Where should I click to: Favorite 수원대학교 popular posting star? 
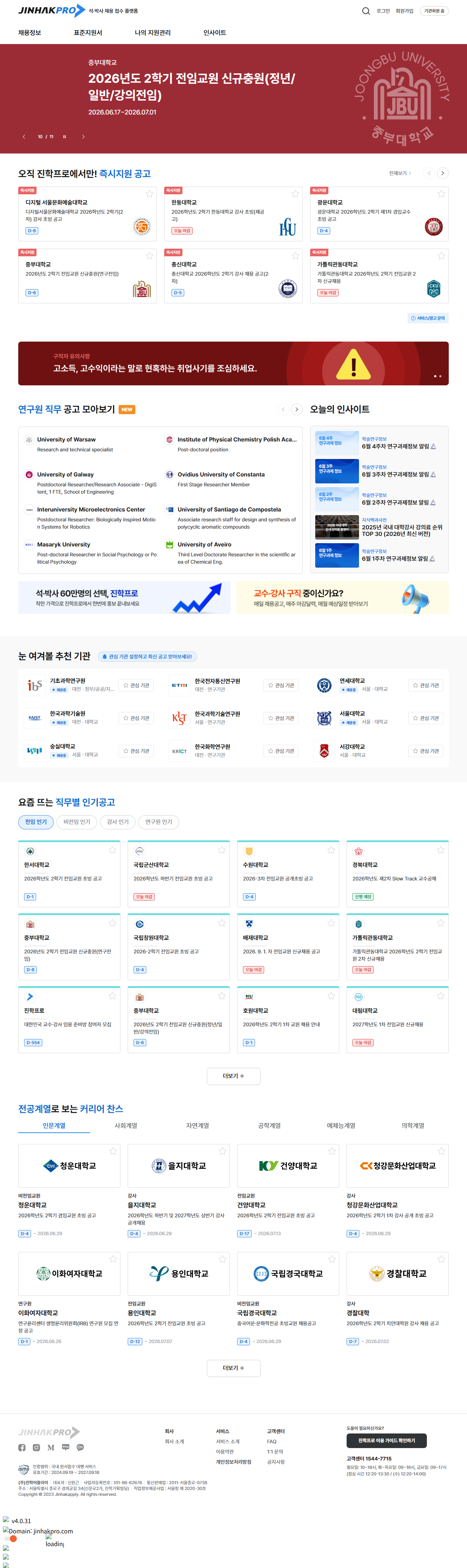click(331, 850)
